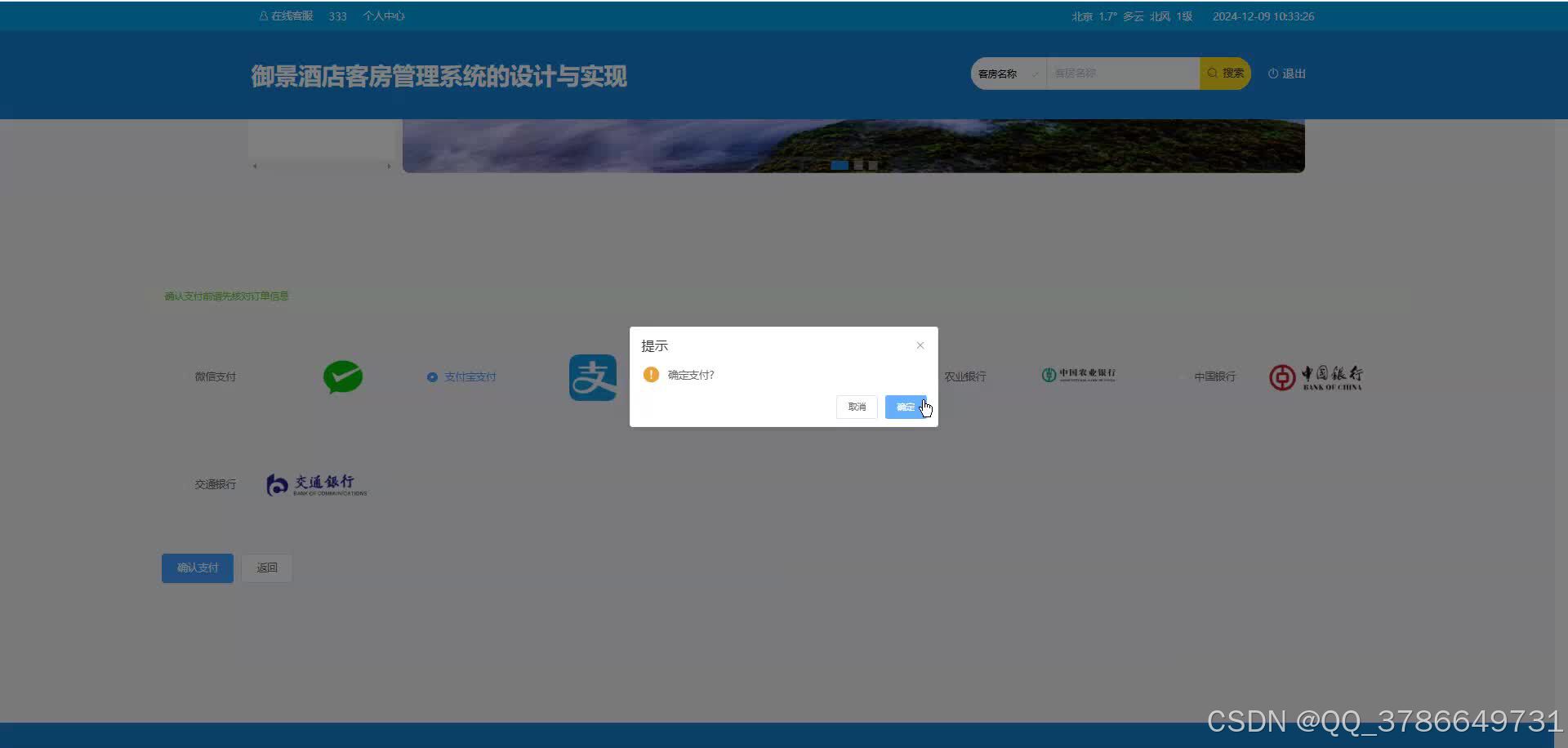
Task: Select the 支付宝支付 radio button
Action: coord(432,377)
